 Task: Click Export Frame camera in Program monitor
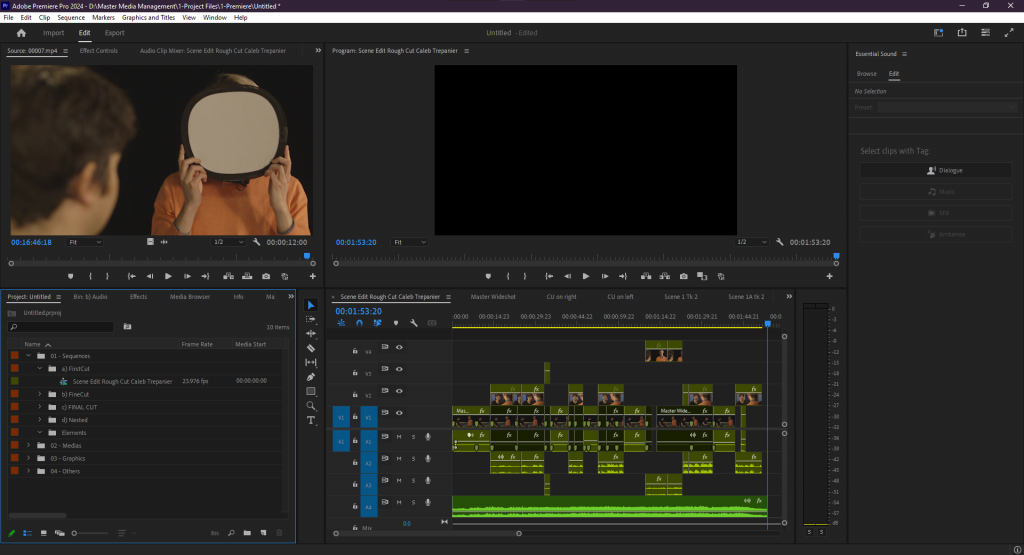682,276
